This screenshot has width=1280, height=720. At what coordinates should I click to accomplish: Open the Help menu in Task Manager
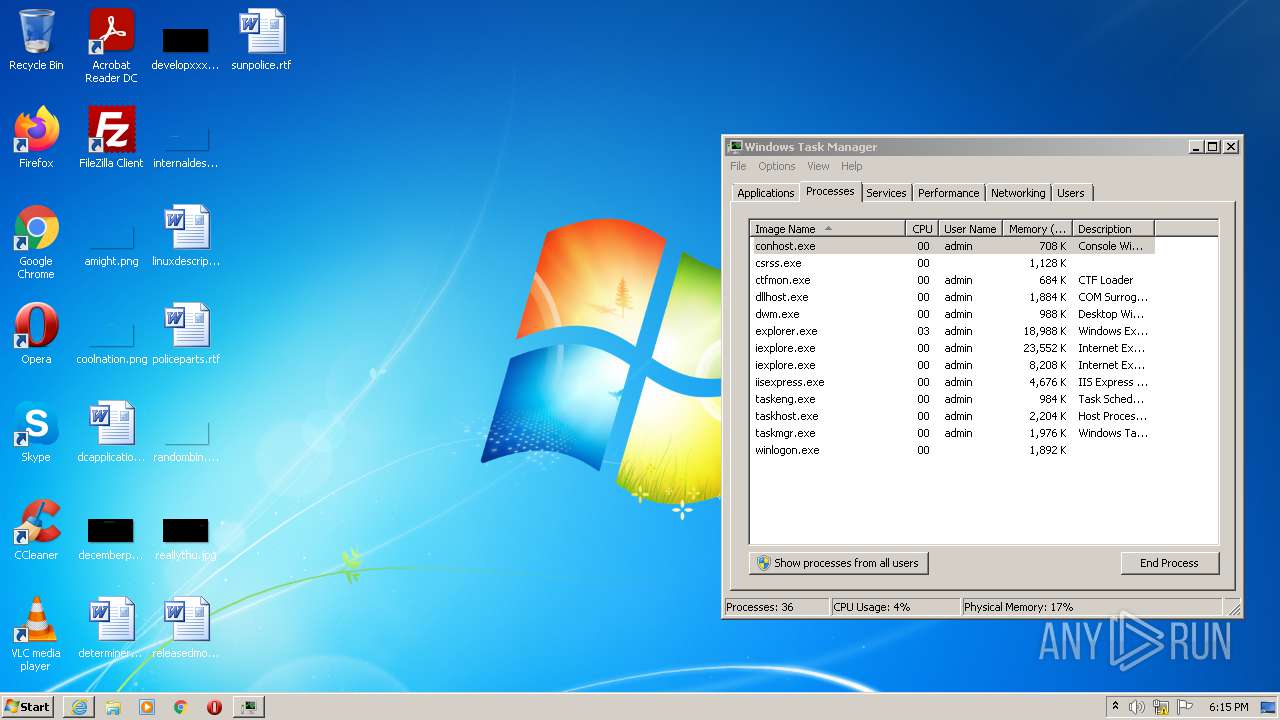click(851, 166)
